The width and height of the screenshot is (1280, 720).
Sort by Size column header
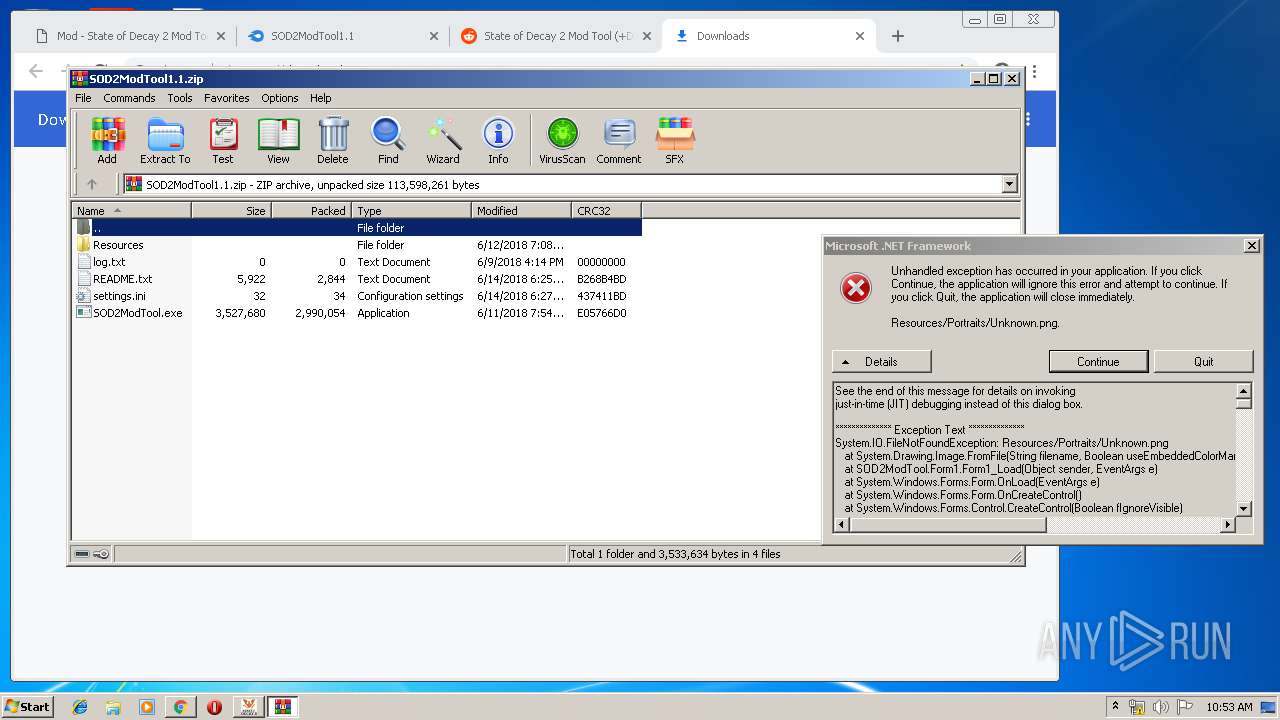[231, 210]
